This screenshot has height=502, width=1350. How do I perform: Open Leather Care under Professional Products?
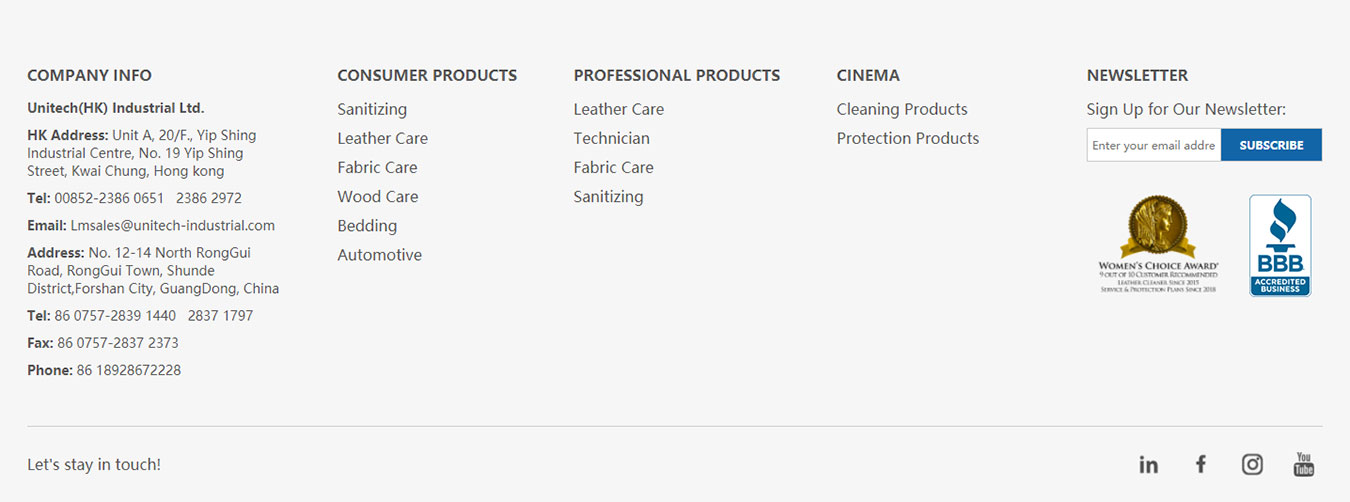pos(618,109)
